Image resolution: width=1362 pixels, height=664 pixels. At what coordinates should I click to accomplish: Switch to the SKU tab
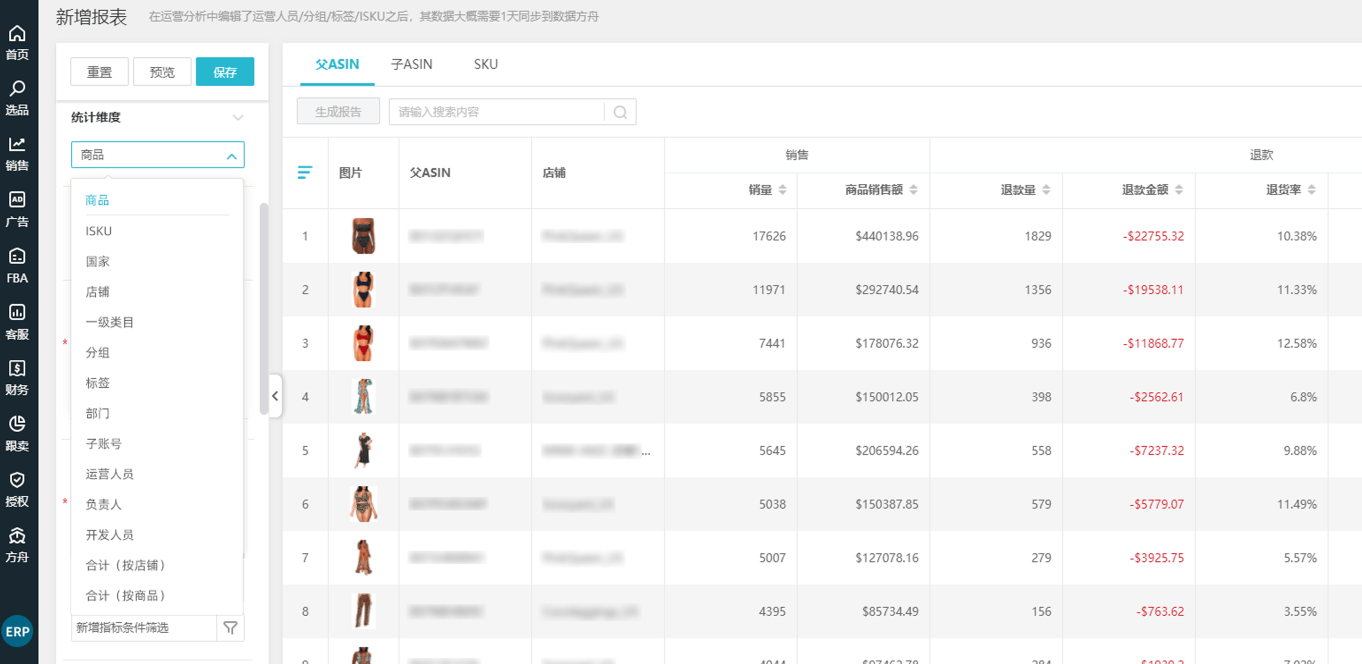point(486,64)
